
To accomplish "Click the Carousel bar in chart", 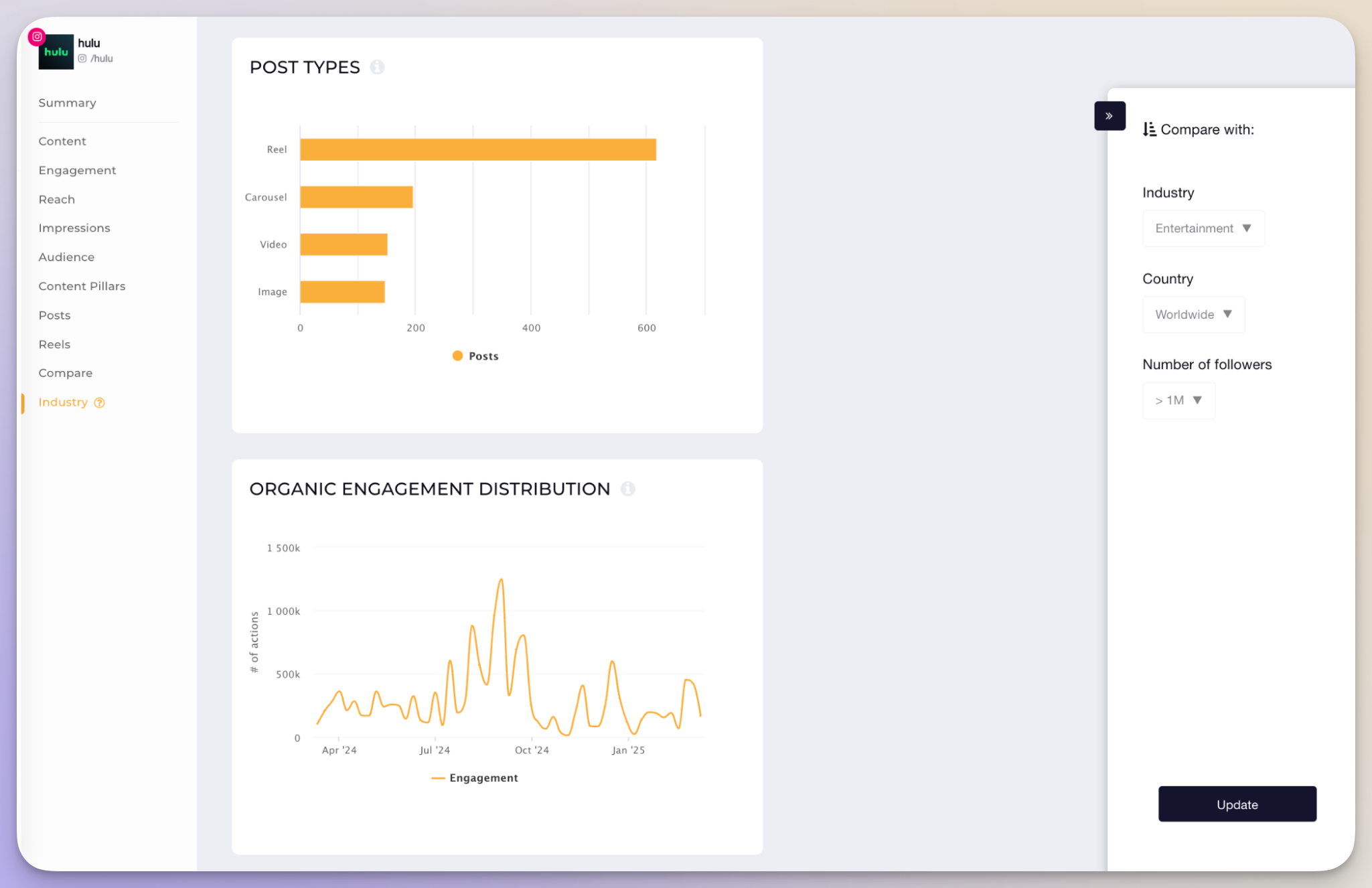I will pyautogui.click(x=357, y=197).
